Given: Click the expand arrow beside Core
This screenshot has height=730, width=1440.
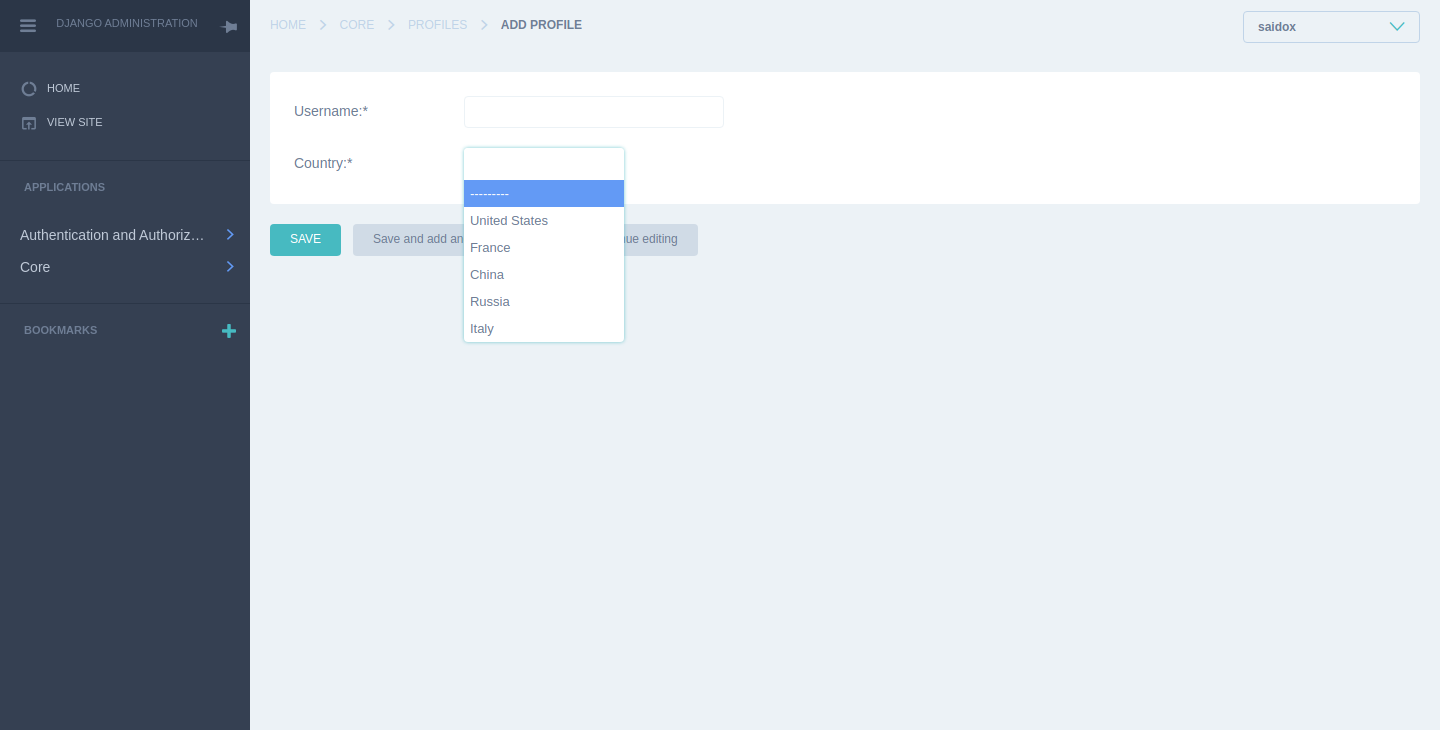Looking at the screenshot, I should (230, 267).
